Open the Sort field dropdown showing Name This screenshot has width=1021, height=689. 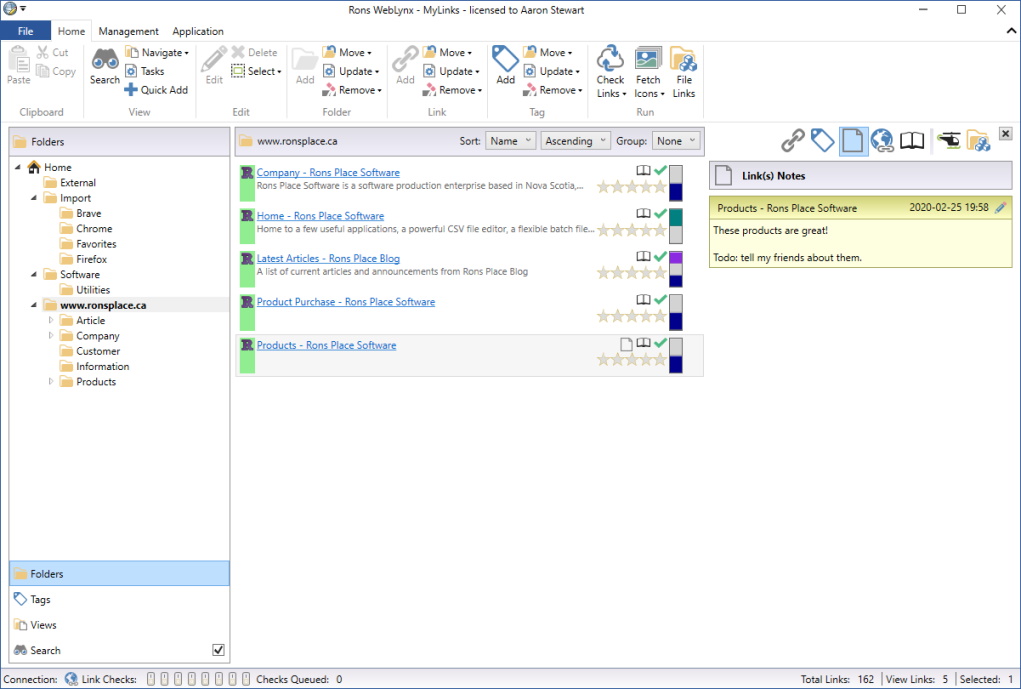point(510,141)
